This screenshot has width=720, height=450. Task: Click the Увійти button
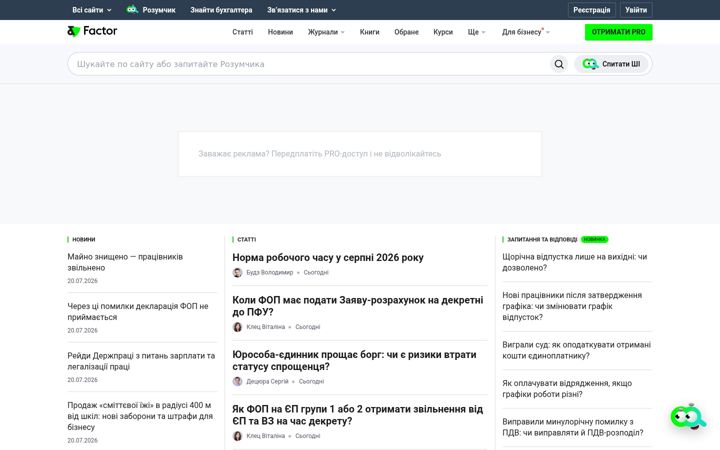tap(636, 10)
